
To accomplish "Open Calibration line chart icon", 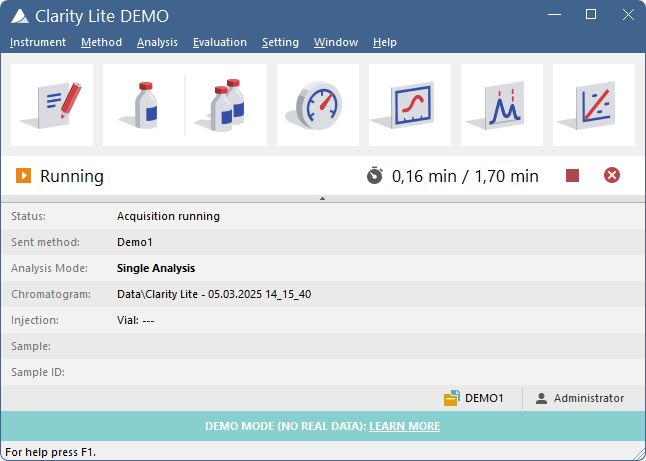I will click(594, 105).
